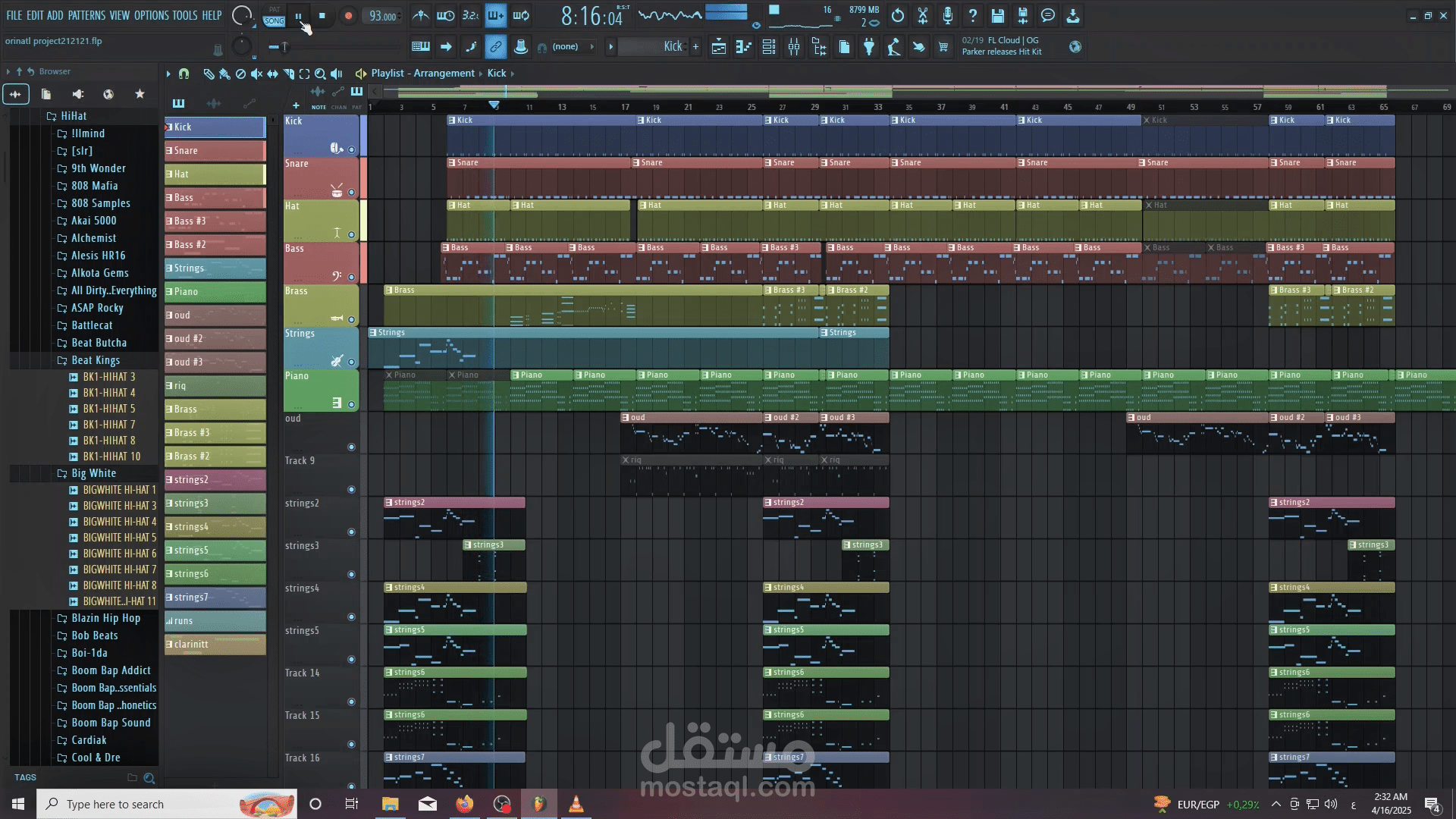The width and height of the screenshot is (1456, 819).
Task: Mute the Snare track green LED
Action: 351,193
